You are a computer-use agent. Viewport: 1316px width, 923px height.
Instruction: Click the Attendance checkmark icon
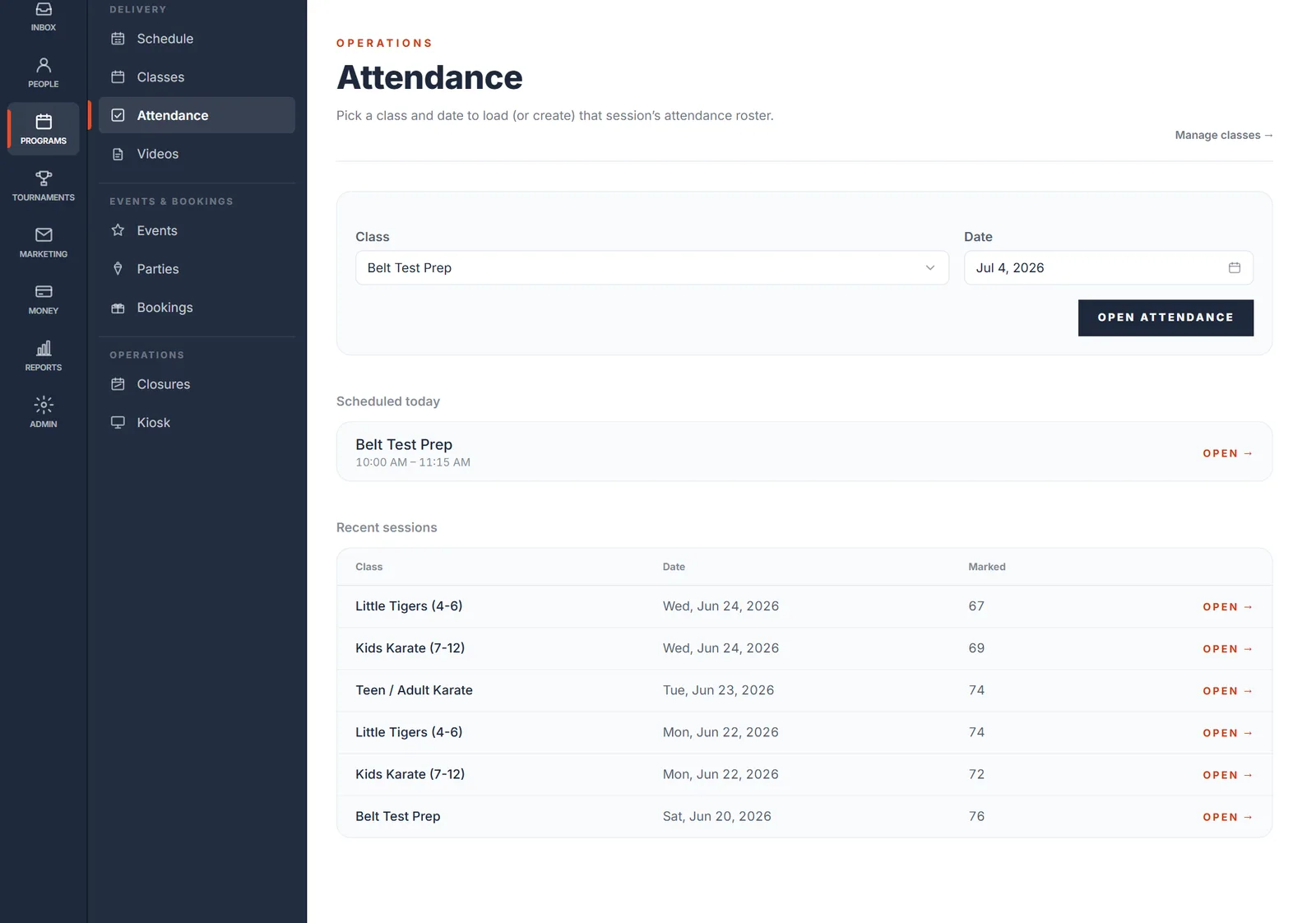point(118,115)
